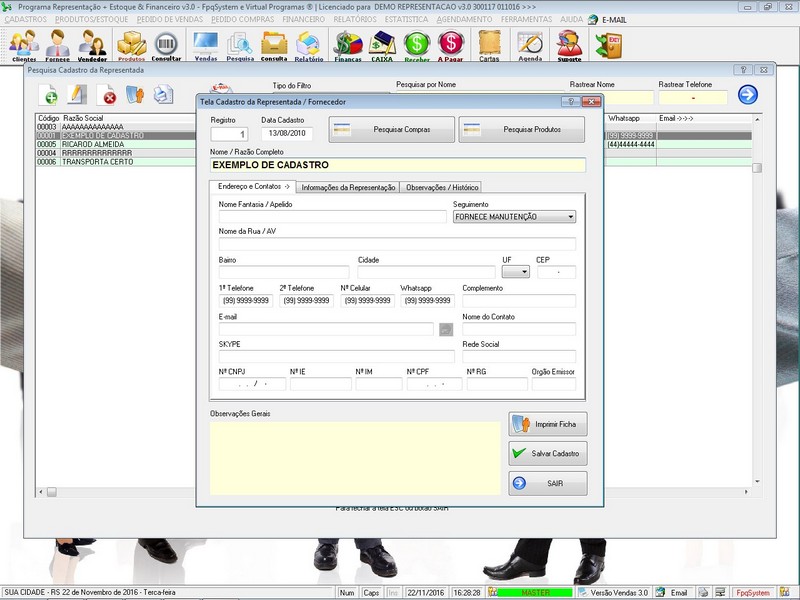
Task: Open the Fornece suppliers icon
Action: pyautogui.click(x=57, y=45)
